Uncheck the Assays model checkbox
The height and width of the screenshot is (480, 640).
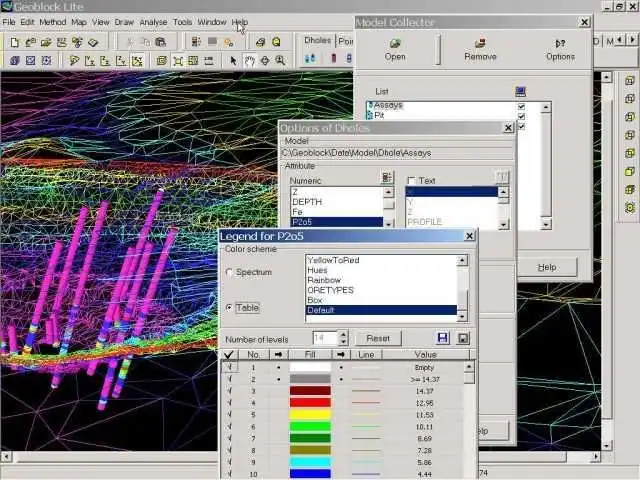click(521, 106)
